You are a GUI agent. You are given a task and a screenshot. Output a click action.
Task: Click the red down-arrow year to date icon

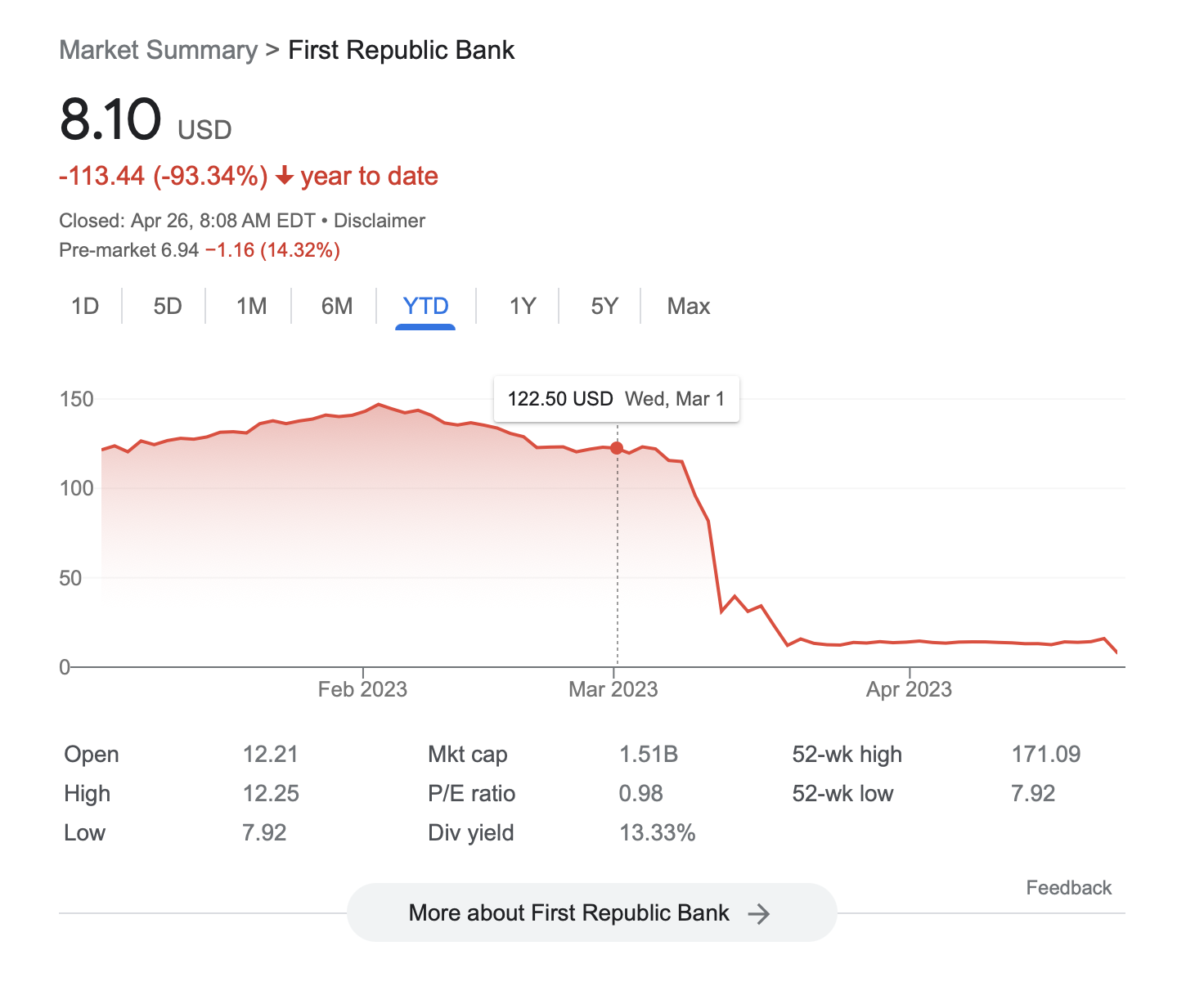tap(284, 176)
